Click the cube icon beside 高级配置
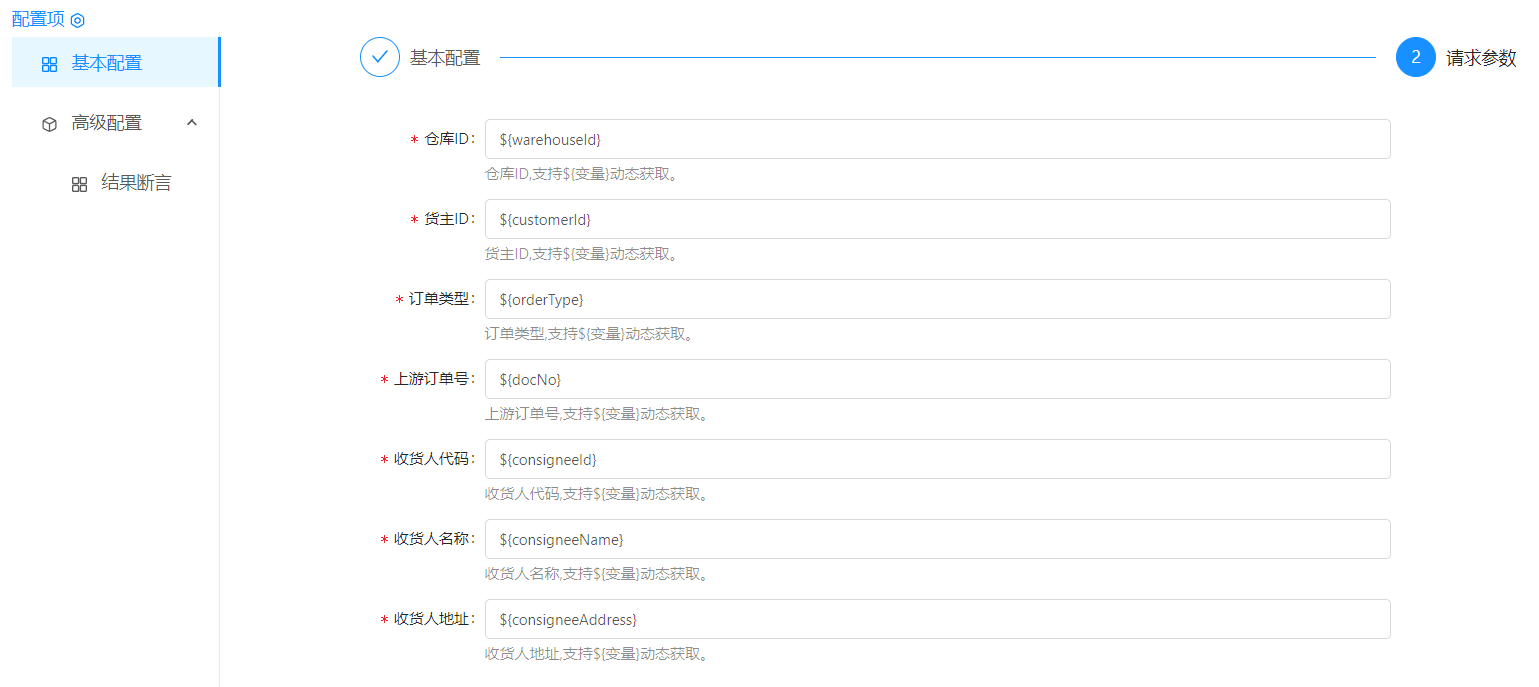 pos(49,124)
